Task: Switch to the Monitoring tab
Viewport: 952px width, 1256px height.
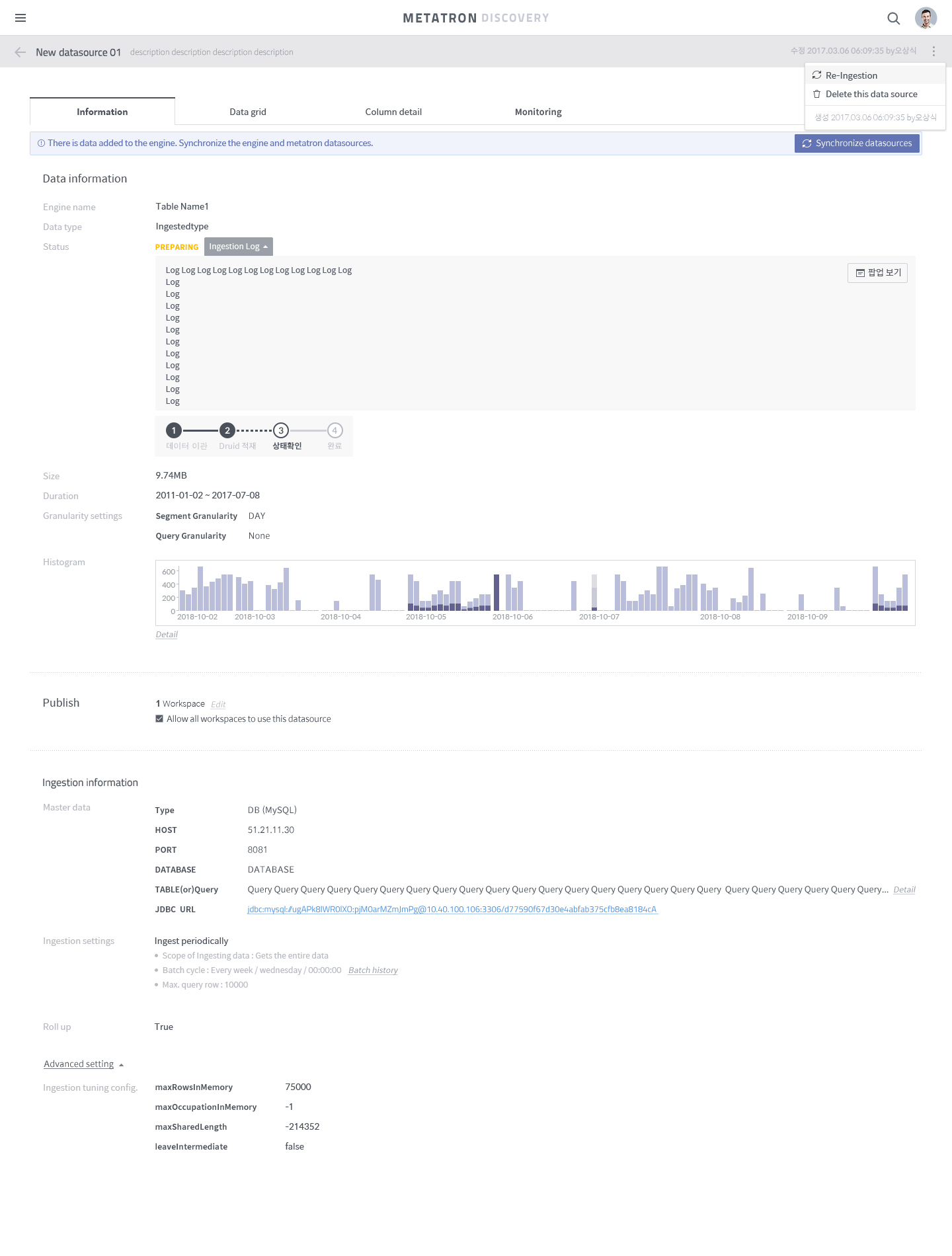Action: pyautogui.click(x=538, y=112)
